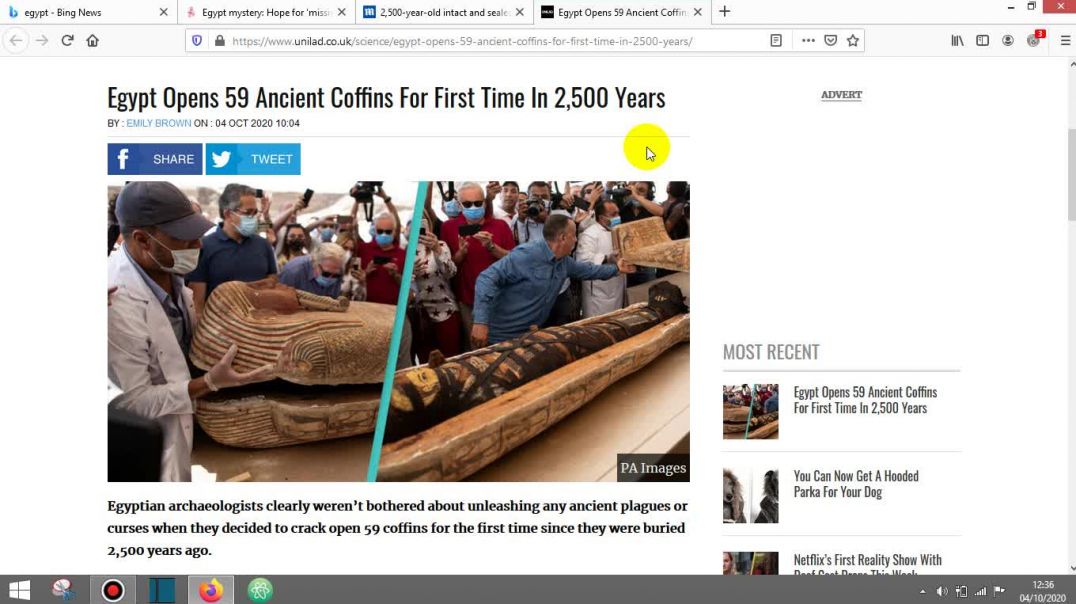The width and height of the screenshot is (1076, 604).
Task: Close the 'egypt - Bing News' tab
Action: (163, 12)
